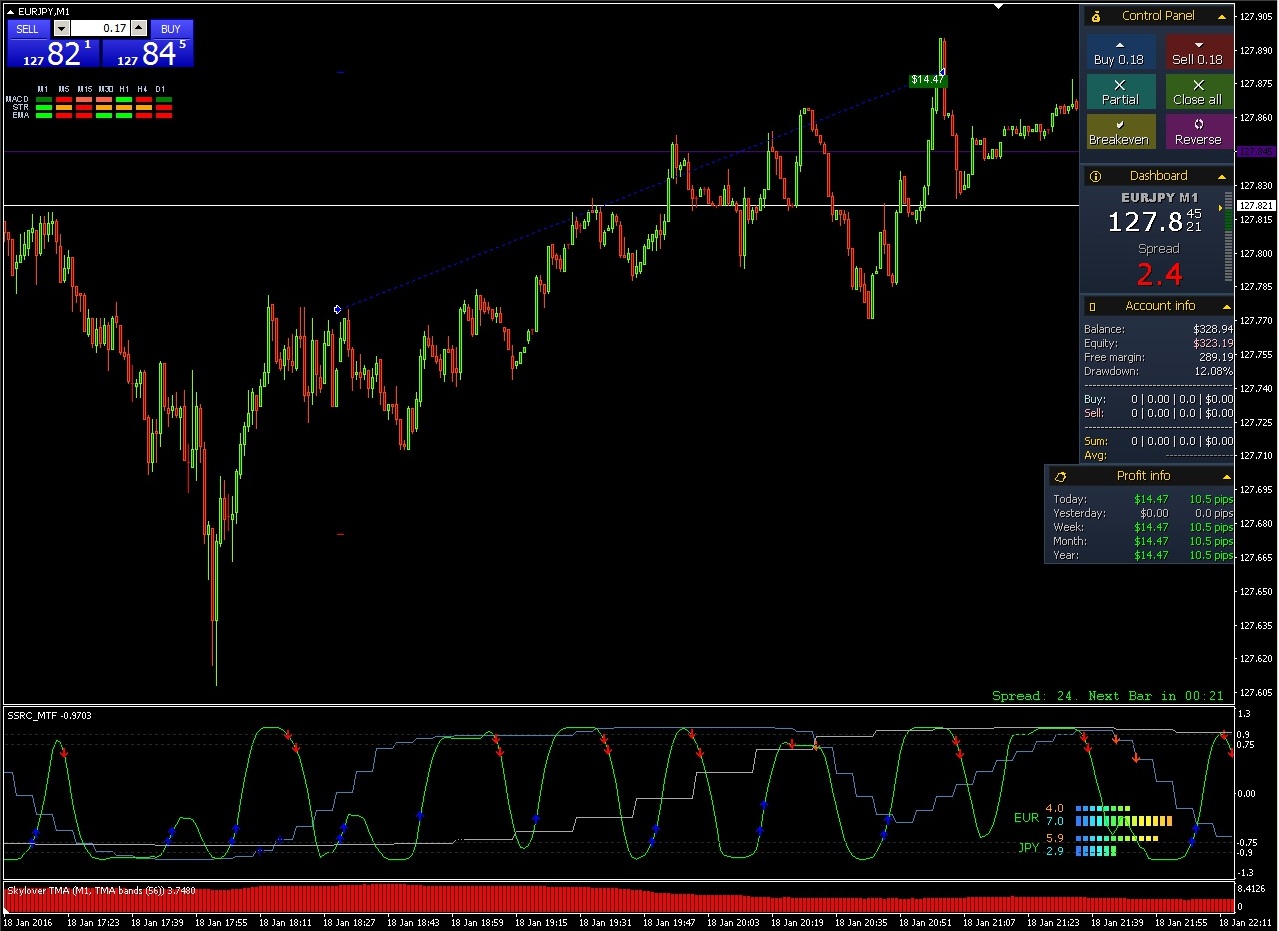Click the piggy bank icon in Profit info header
This screenshot has height=931, width=1279.
[1060, 476]
